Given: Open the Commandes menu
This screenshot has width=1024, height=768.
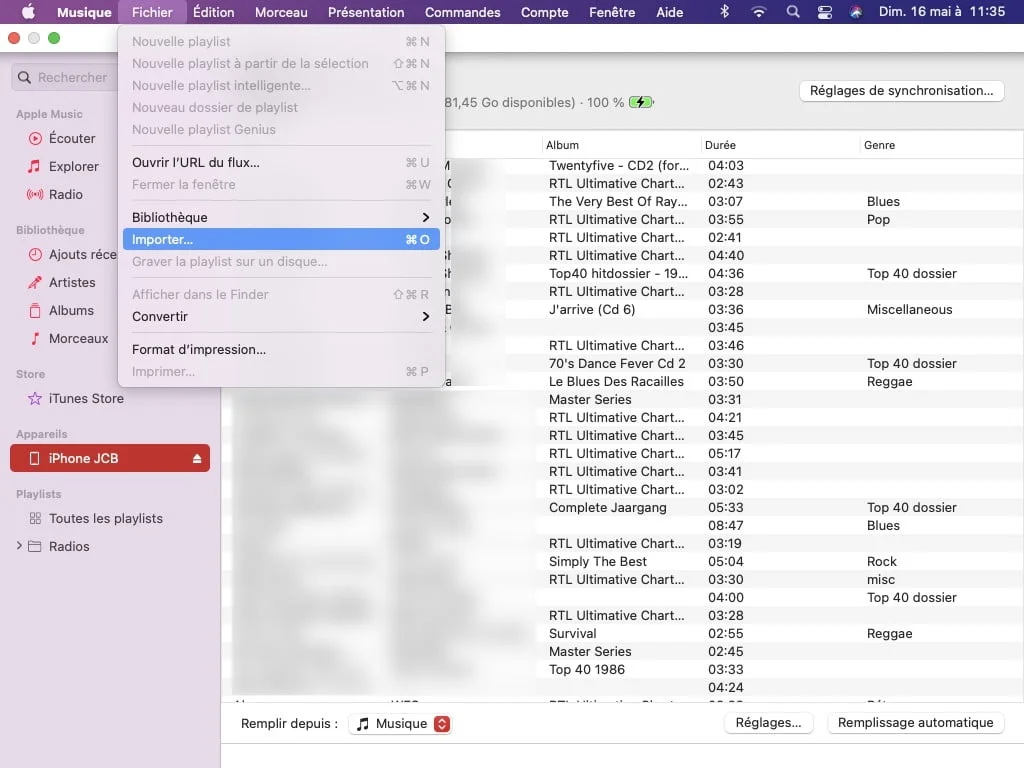Looking at the screenshot, I should 462,12.
